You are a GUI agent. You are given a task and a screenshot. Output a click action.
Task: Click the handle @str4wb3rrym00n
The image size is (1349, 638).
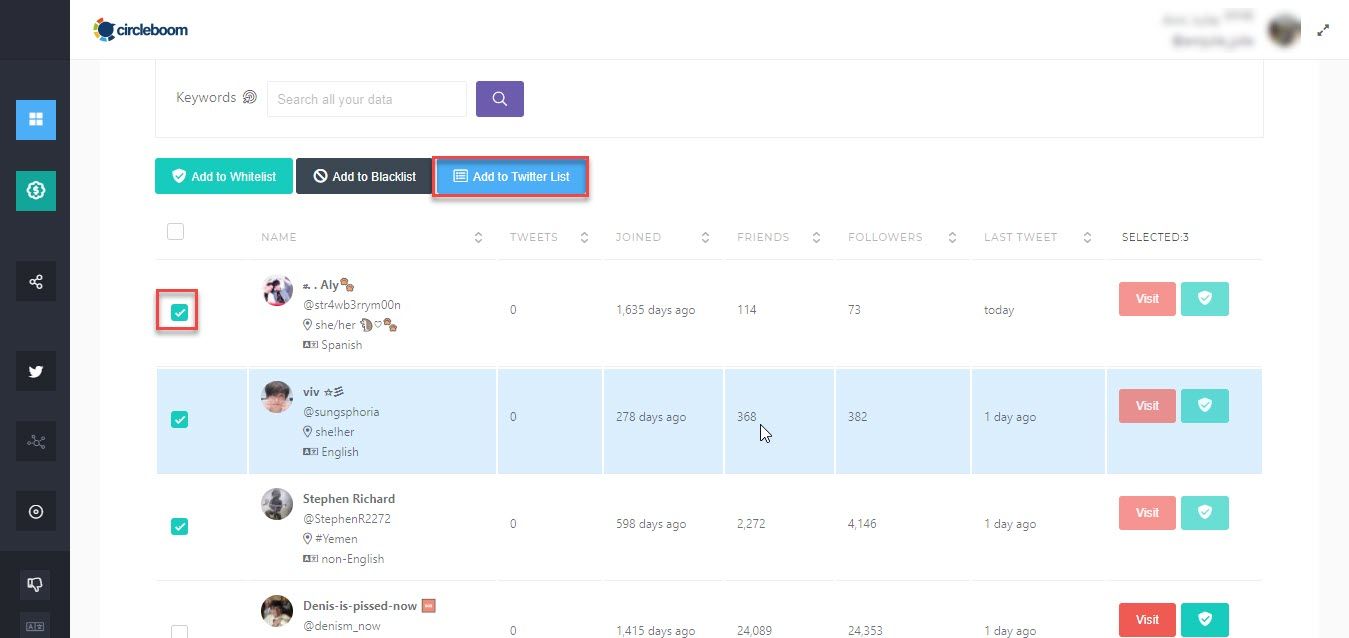(352, 305)
